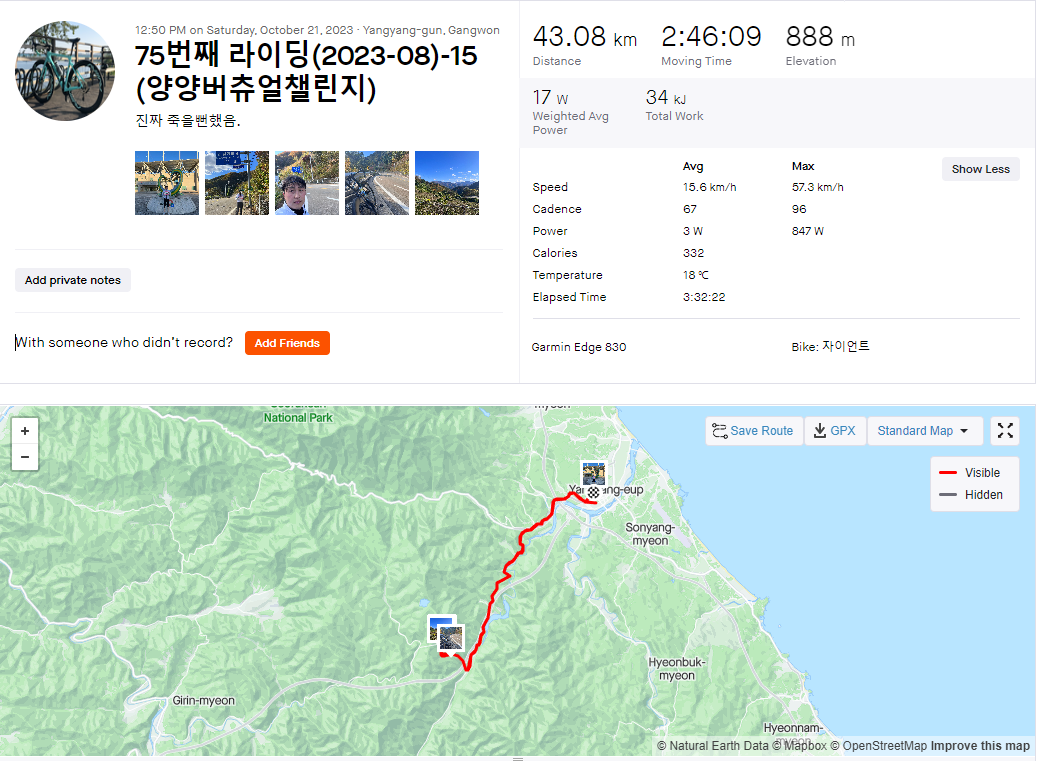
Task: Expand the Standard Map dropdown
Action: (924, 431)
